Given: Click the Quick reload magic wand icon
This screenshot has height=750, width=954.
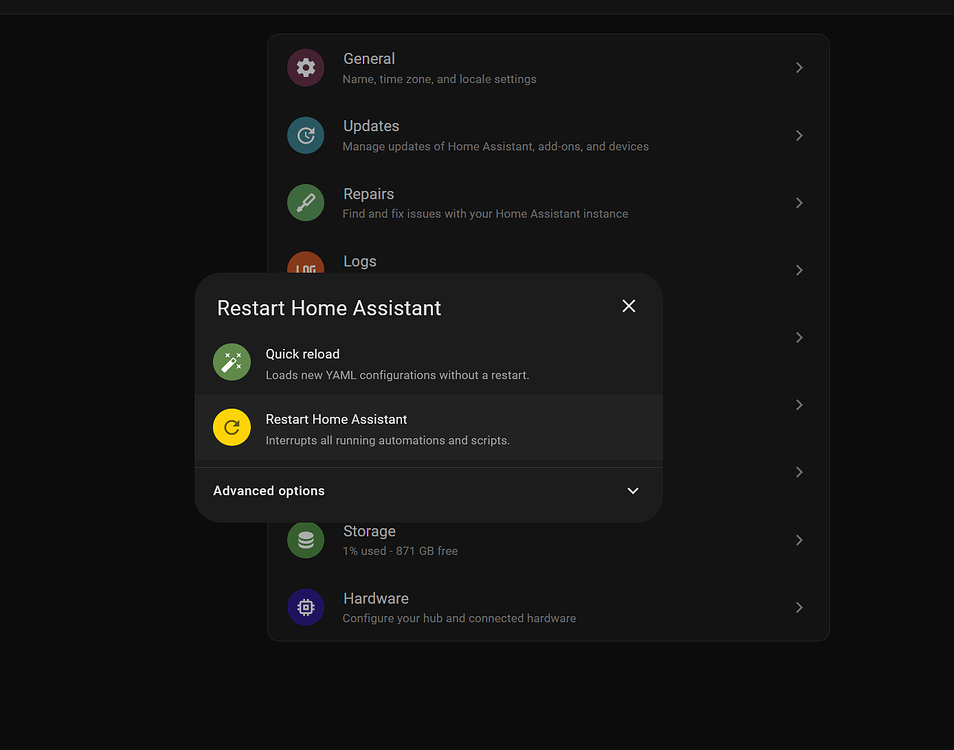Looking at the screenshot, I should tap(231, 363).
